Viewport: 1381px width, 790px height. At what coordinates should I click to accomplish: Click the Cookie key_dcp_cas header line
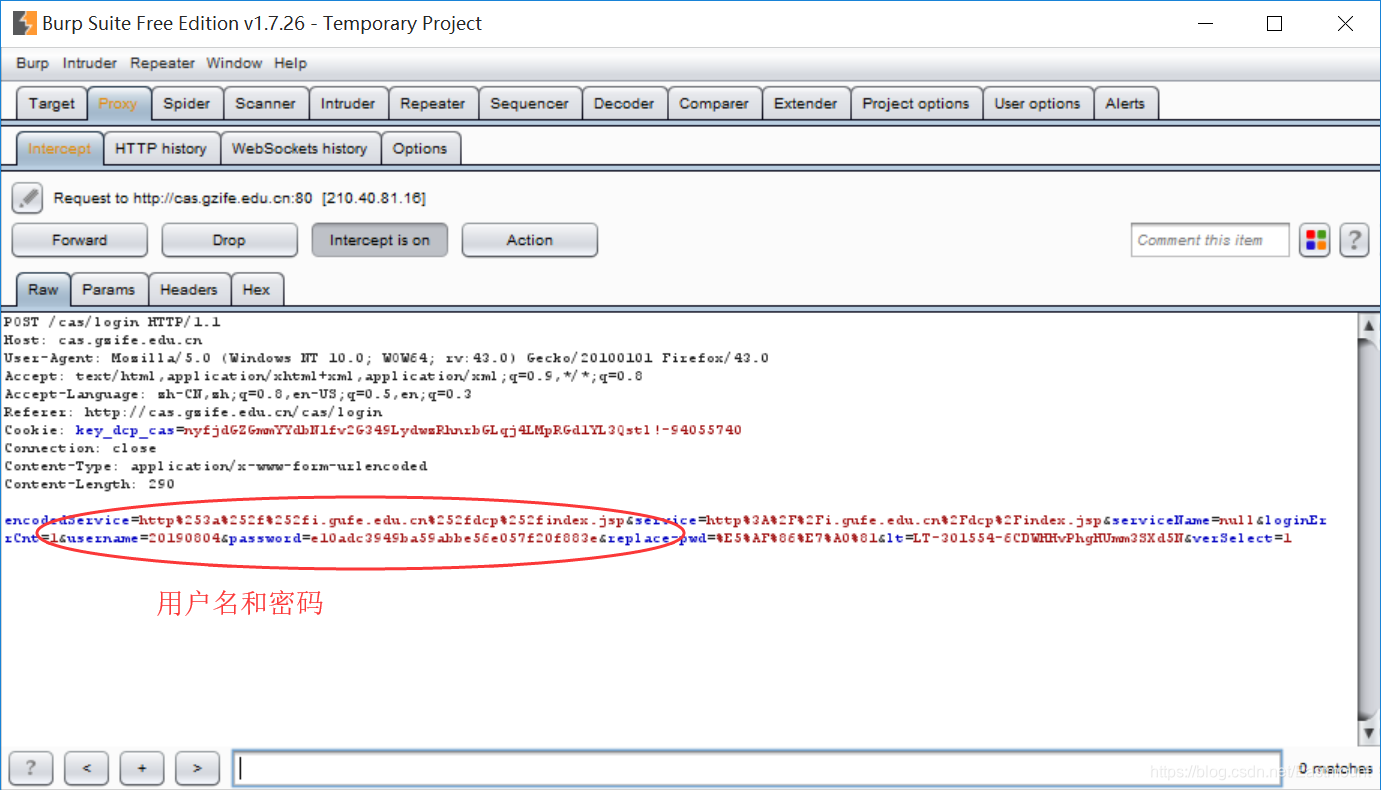pyautogui.click(x=373, y=430)
